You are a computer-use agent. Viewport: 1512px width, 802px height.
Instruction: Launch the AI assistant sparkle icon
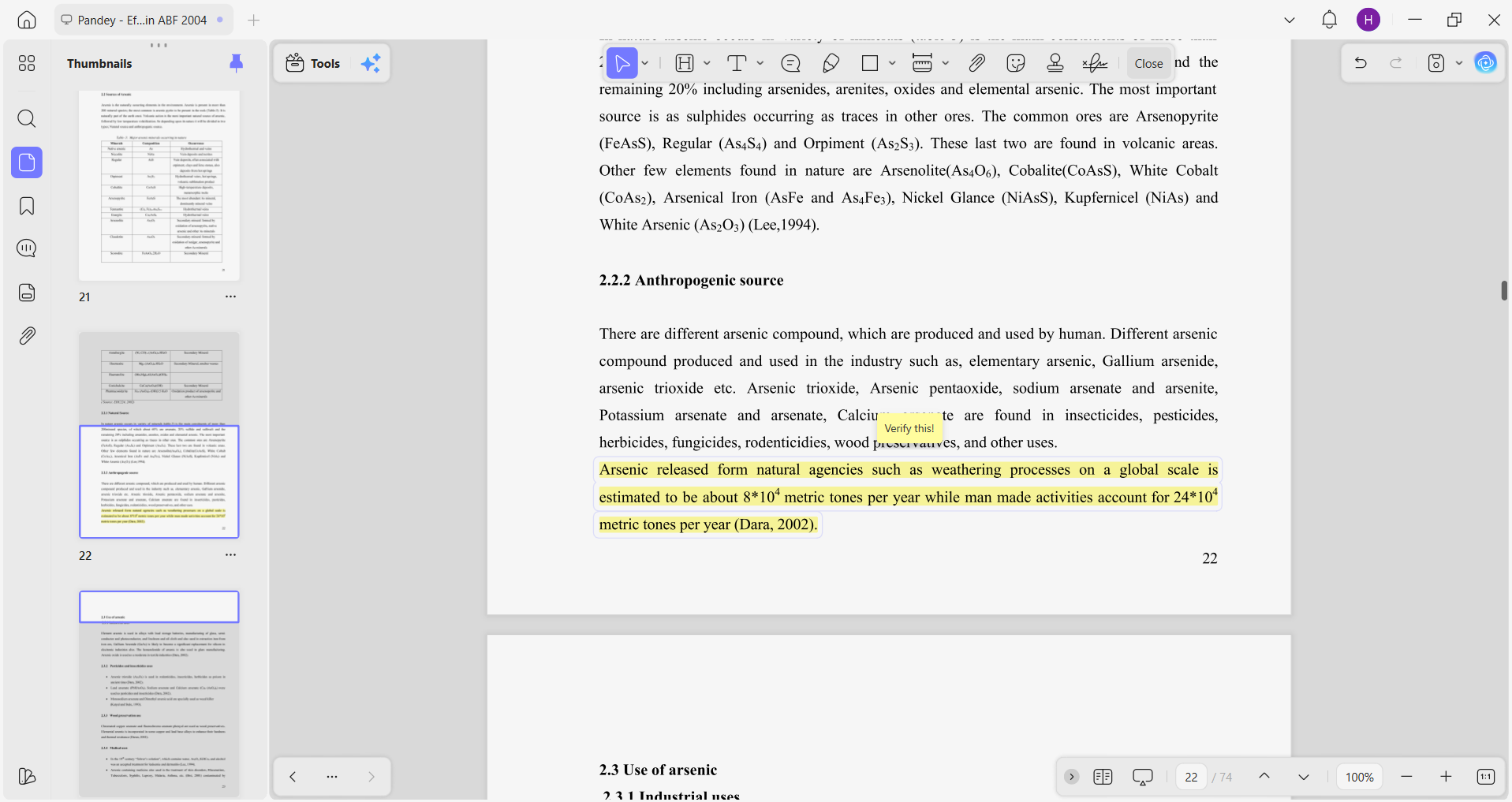371,63
